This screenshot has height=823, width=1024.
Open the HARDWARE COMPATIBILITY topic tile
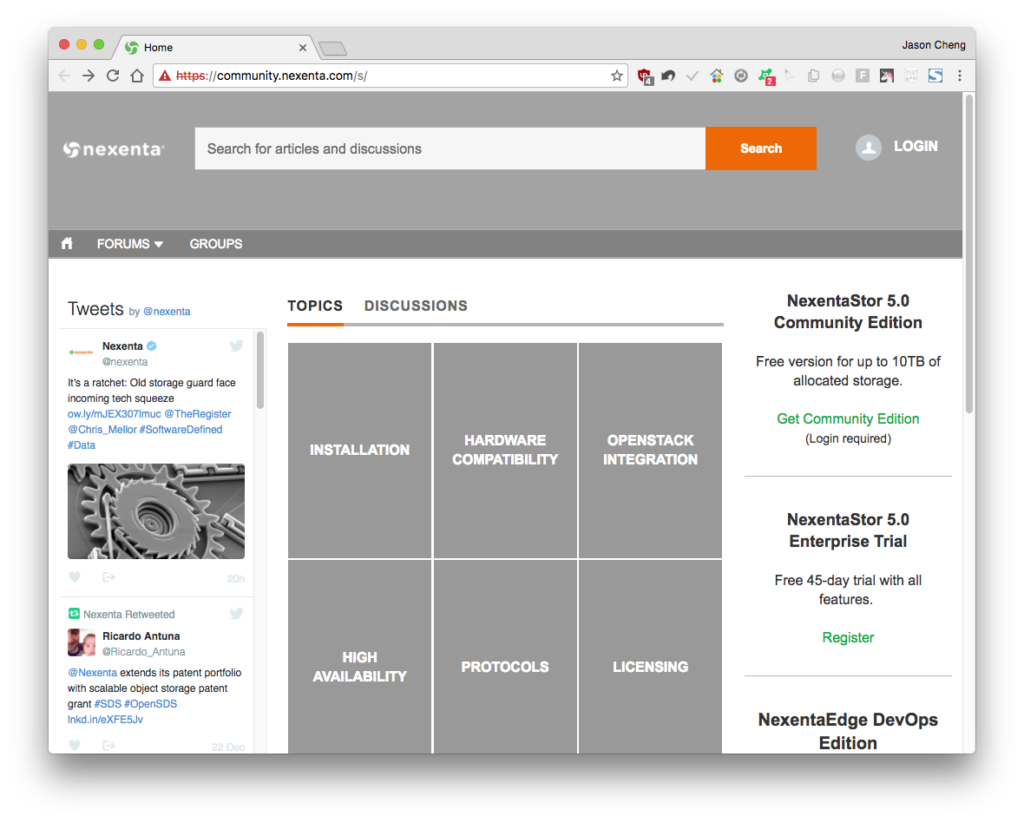(x=505, y=450)
